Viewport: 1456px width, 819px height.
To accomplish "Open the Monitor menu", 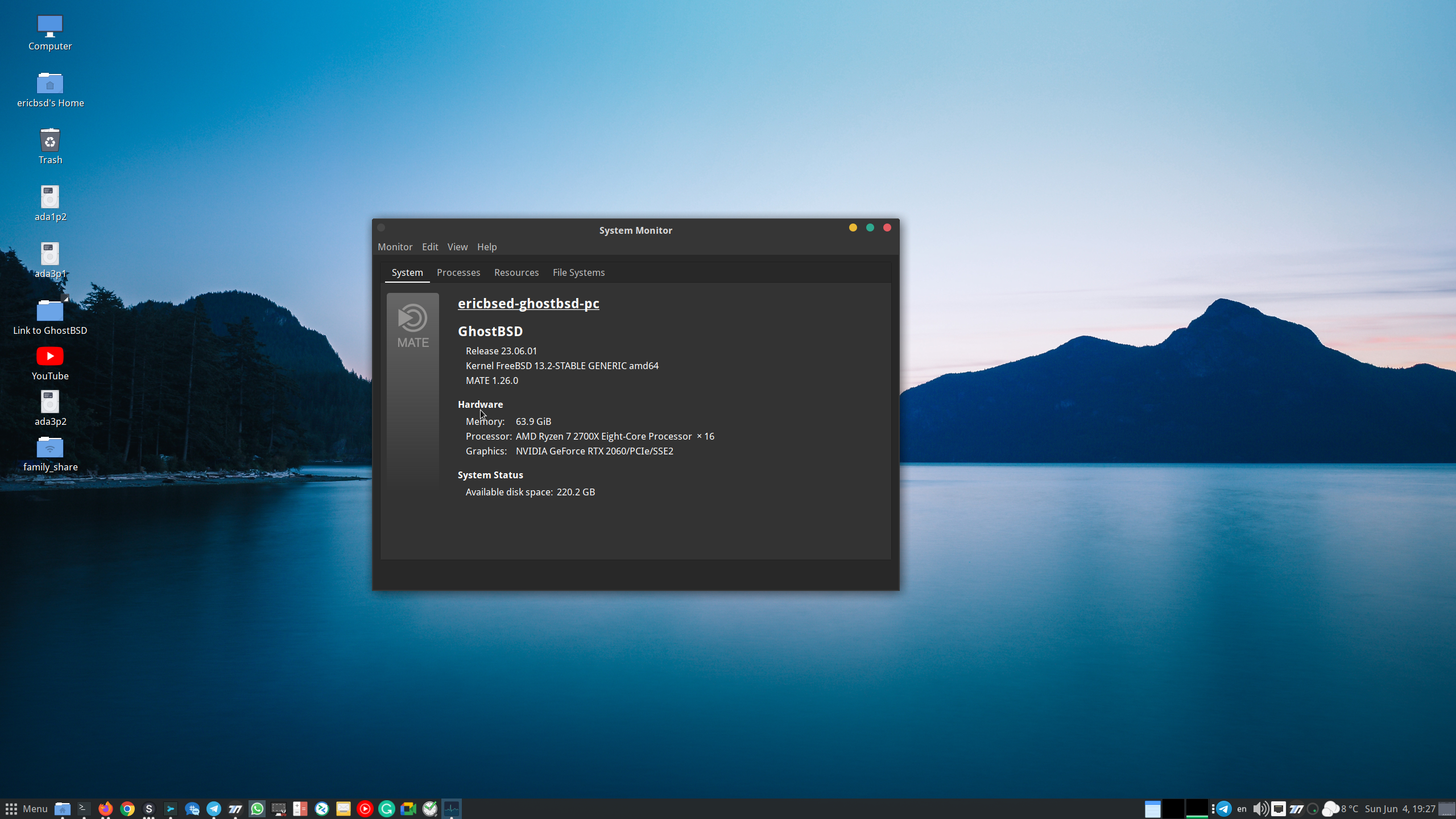I will [x=395, y=247].
